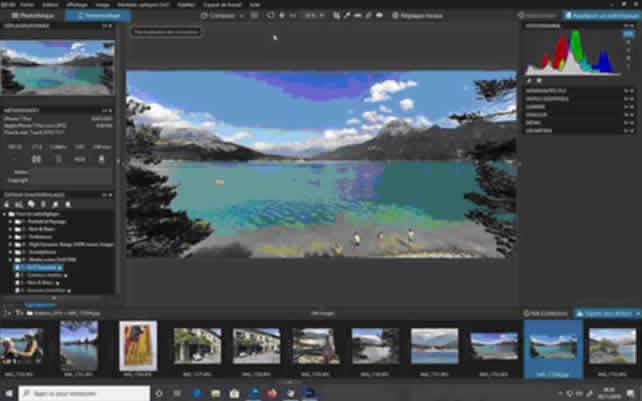Expand the '5 - Smartphone' preset folder
642x401 pixels.
10,252
